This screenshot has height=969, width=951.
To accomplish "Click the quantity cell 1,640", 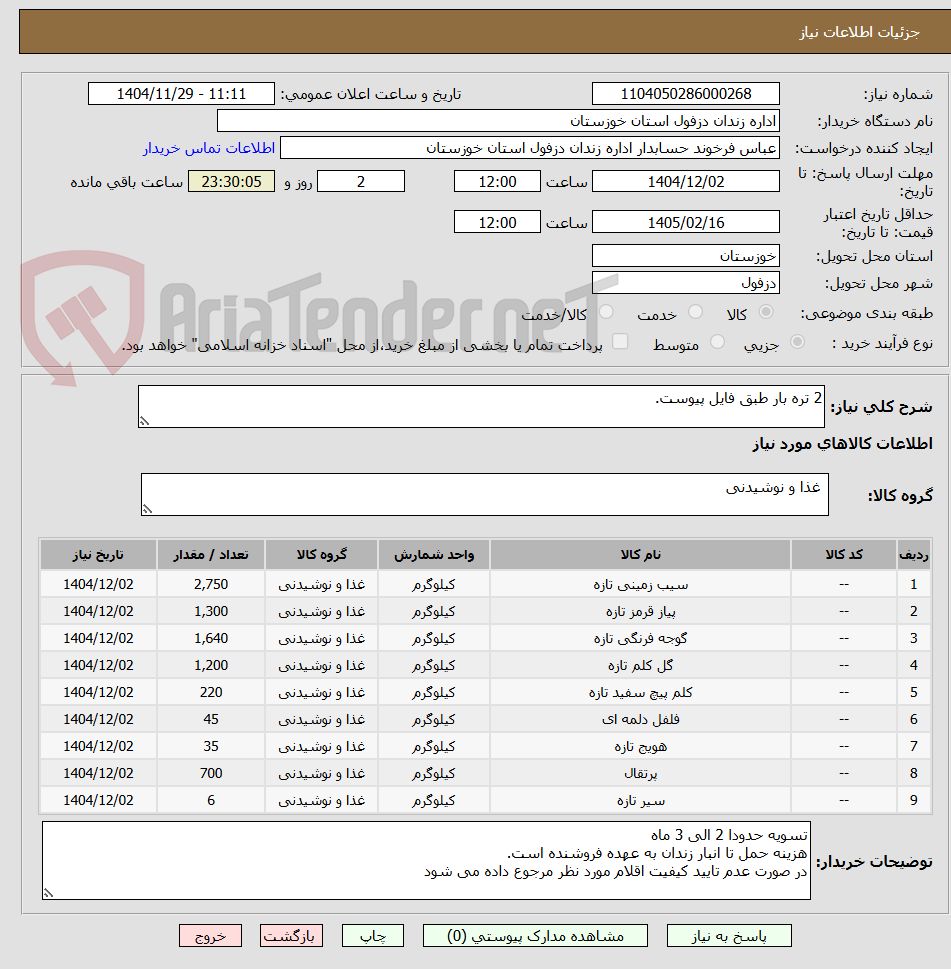I will (211, 638).
